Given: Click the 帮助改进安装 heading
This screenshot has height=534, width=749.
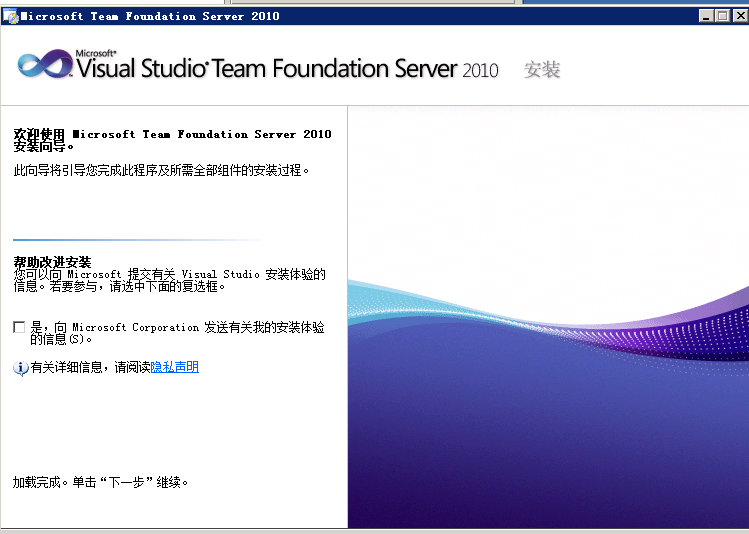Looking at the screenshot, I should pyautogui.click(x=52, y=262).
